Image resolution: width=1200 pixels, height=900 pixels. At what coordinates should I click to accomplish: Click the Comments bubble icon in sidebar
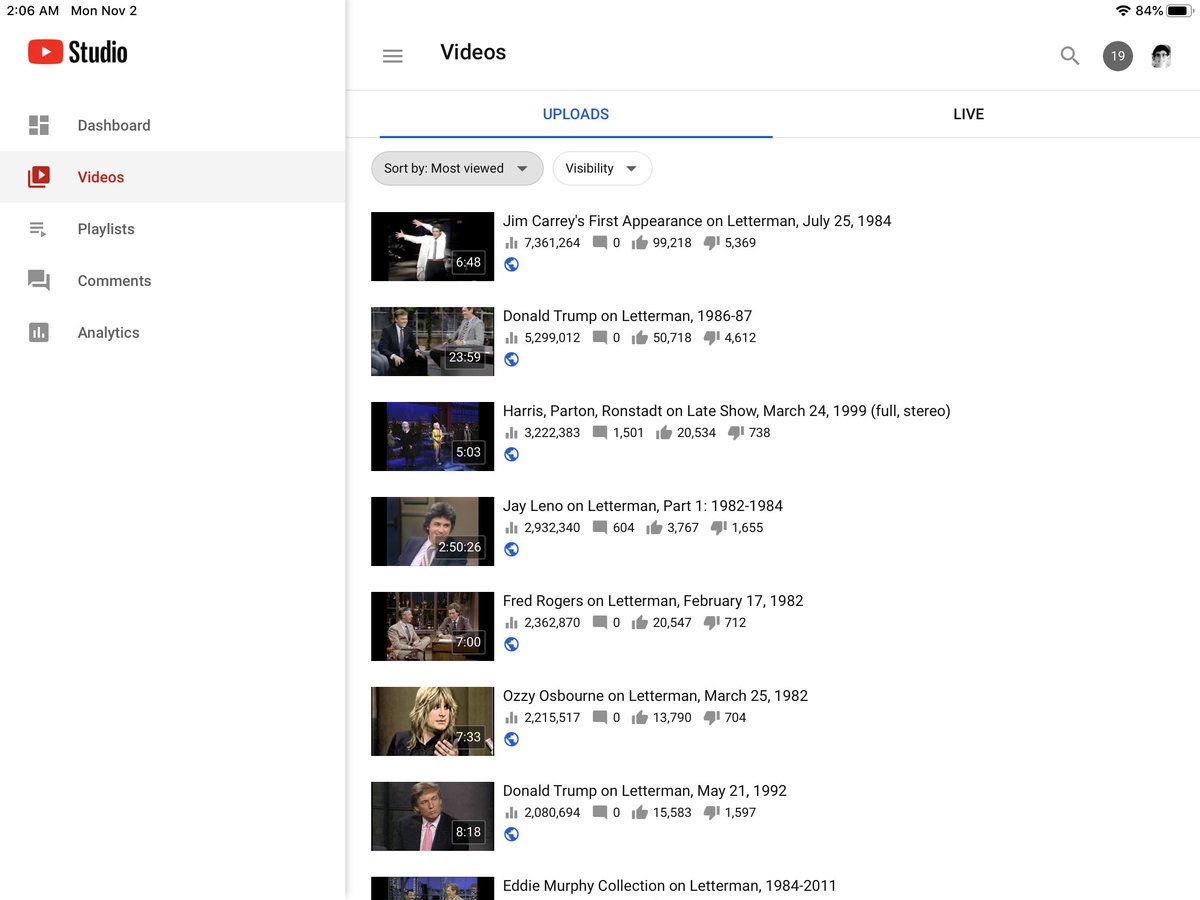pyautogui.click(x=39, y=281)
